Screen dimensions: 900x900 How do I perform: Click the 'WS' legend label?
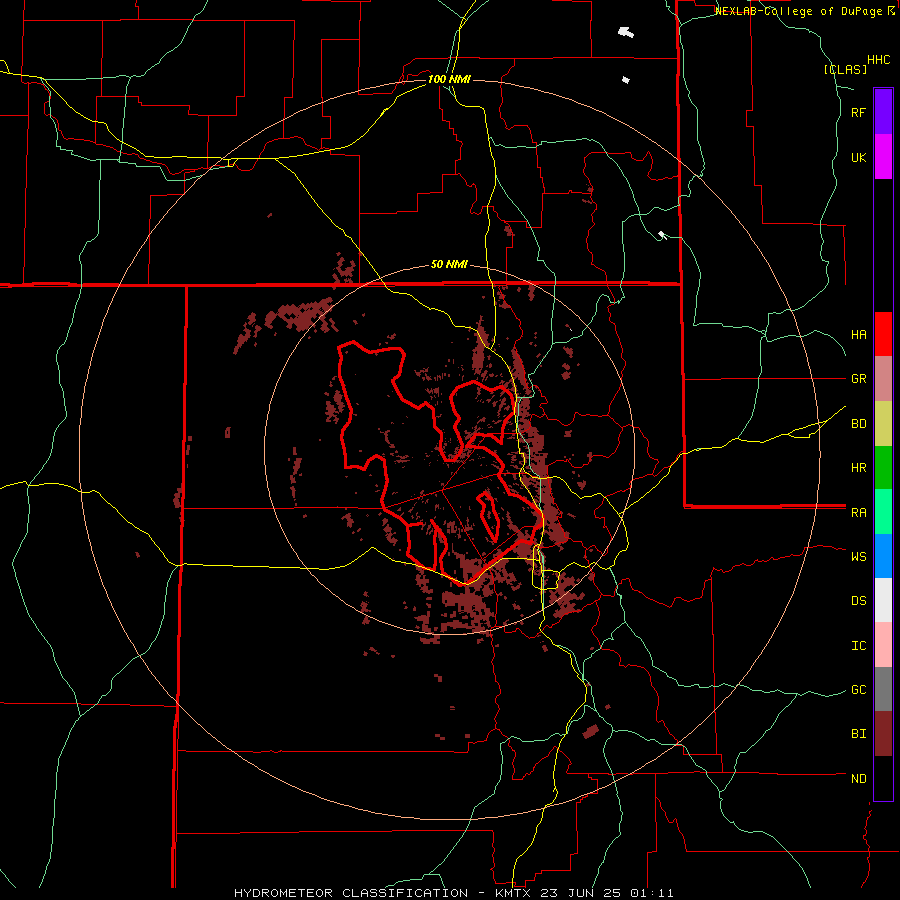(858, 556)
